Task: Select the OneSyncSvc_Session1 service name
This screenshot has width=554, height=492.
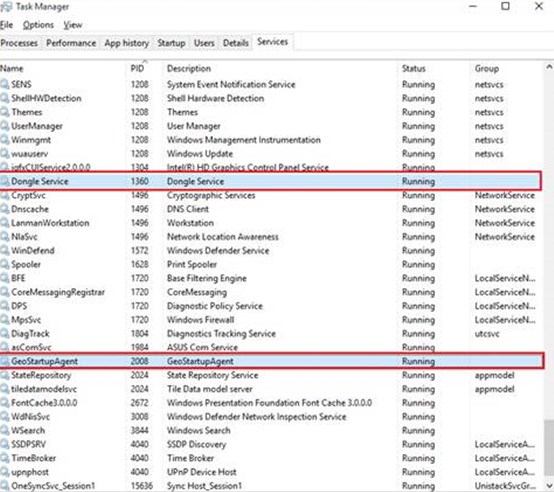Action: coord(53,486)
